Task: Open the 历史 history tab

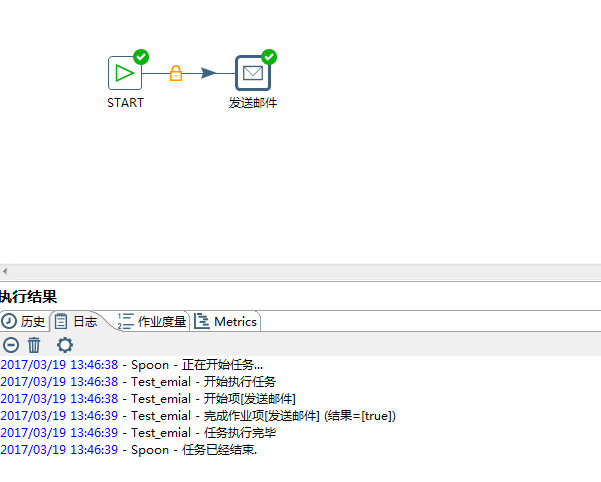Action: (24, 321)
